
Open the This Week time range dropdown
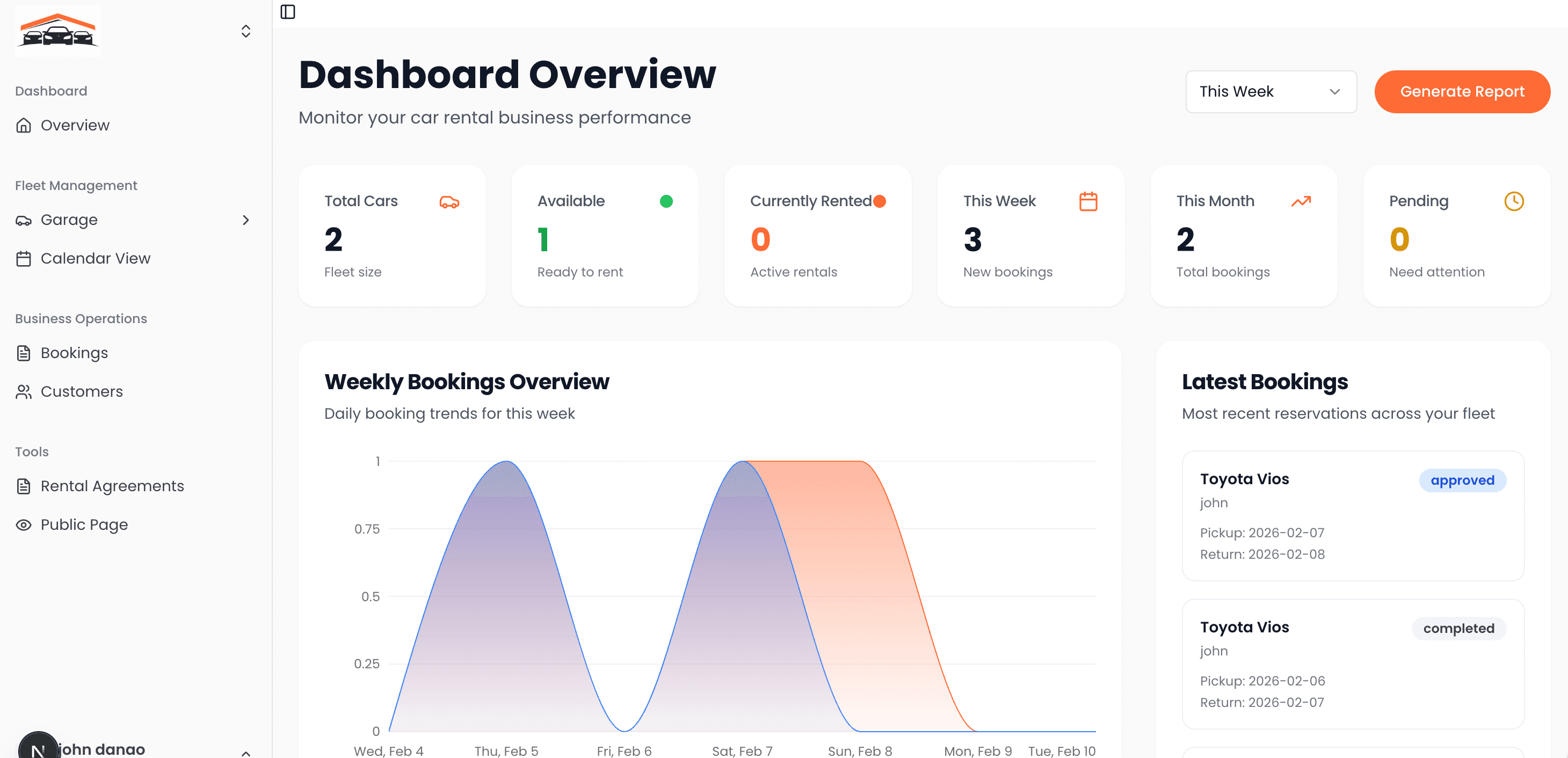(x=1271, y=91)
